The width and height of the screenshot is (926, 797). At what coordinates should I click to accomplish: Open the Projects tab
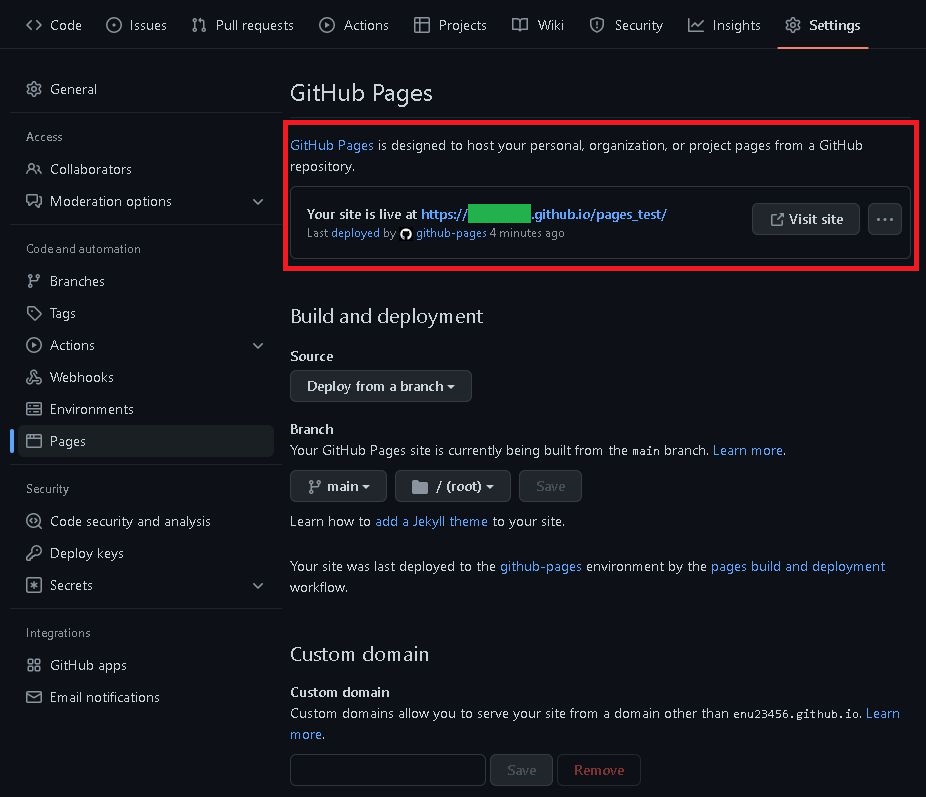[x=451, y=25]
